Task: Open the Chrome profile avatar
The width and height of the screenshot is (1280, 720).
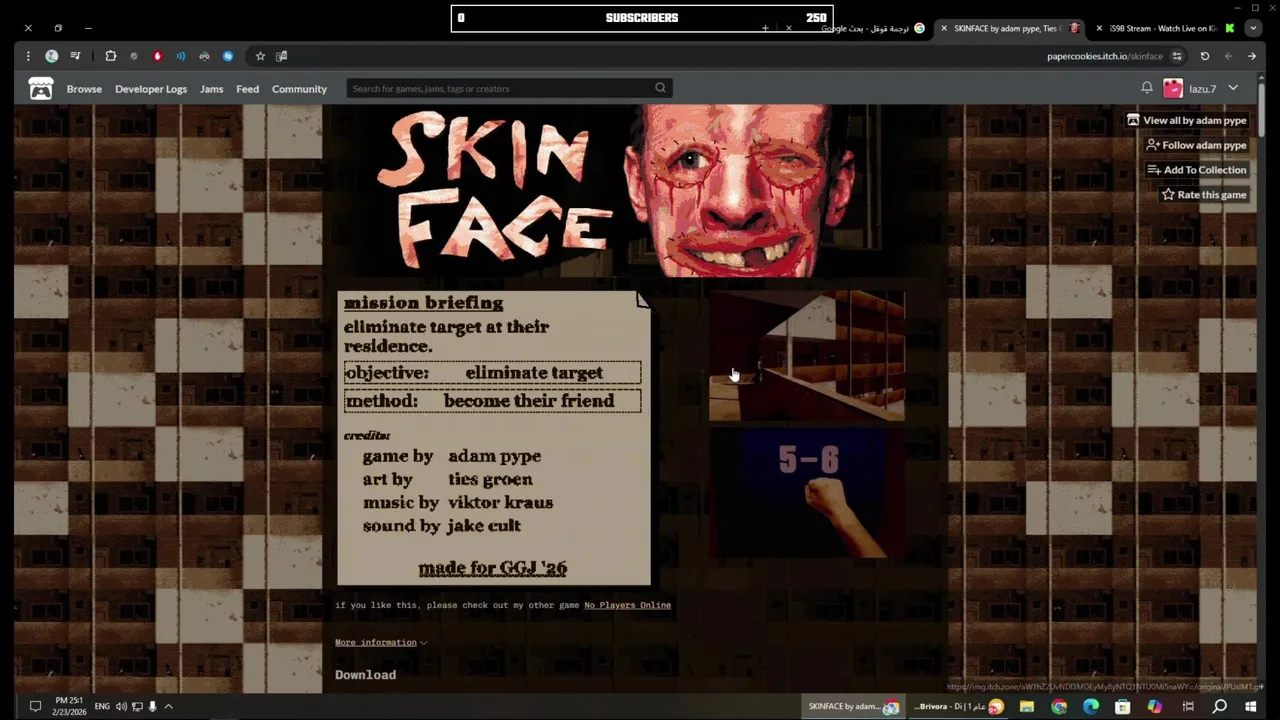Action: tap(51, 56)
